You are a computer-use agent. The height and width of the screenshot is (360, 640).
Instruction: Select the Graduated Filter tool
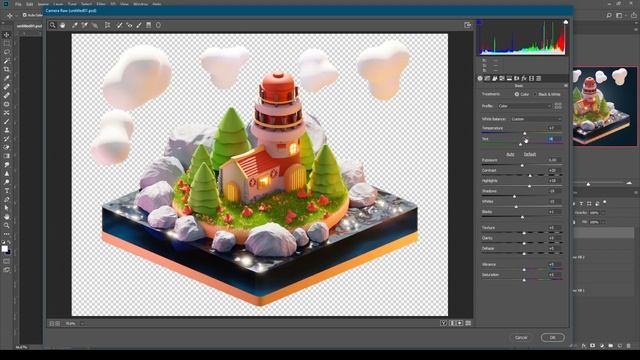(x=149, y=25)
